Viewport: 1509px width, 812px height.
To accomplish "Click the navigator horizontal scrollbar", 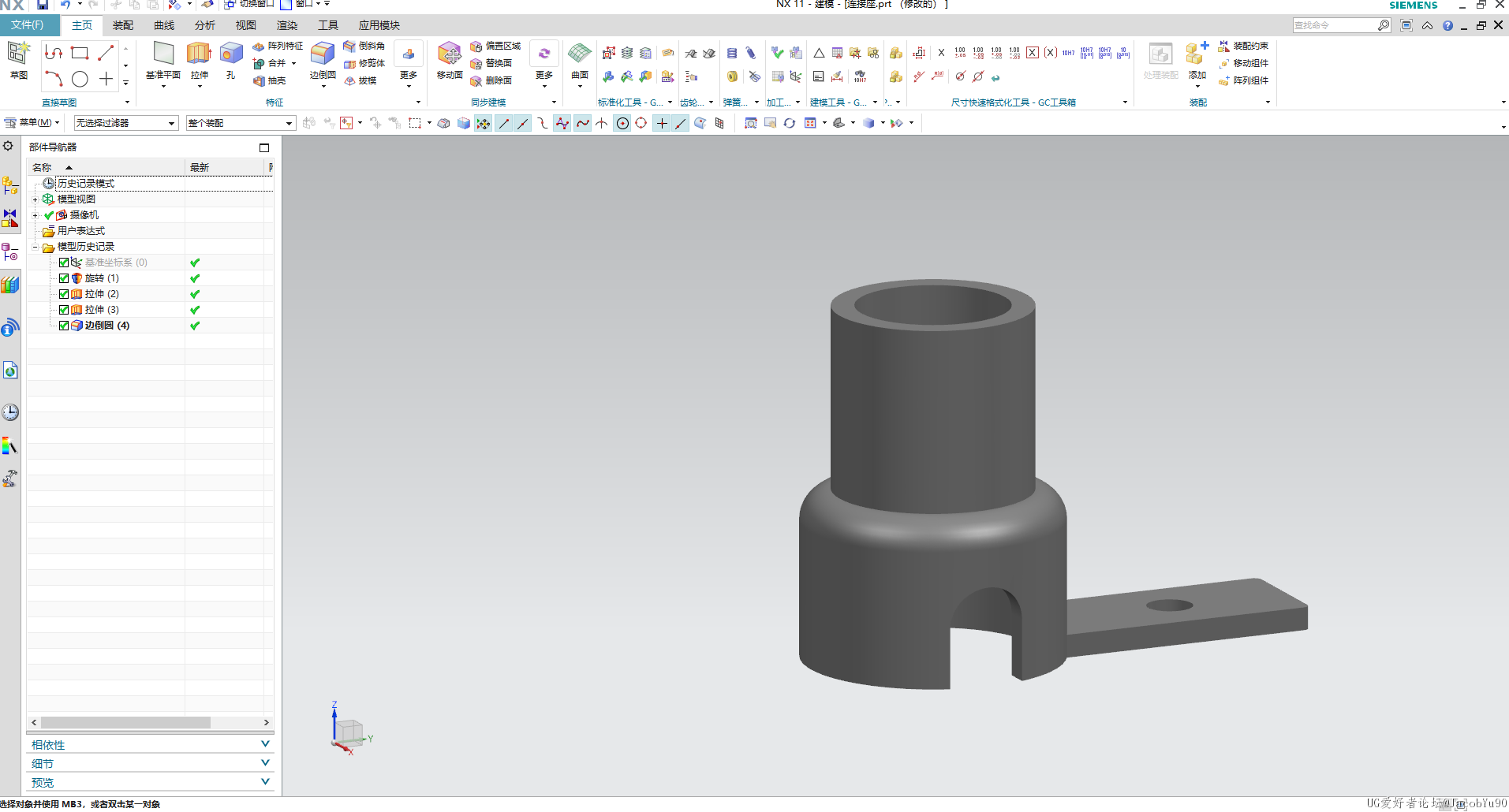I will click(x=126, y=722).
